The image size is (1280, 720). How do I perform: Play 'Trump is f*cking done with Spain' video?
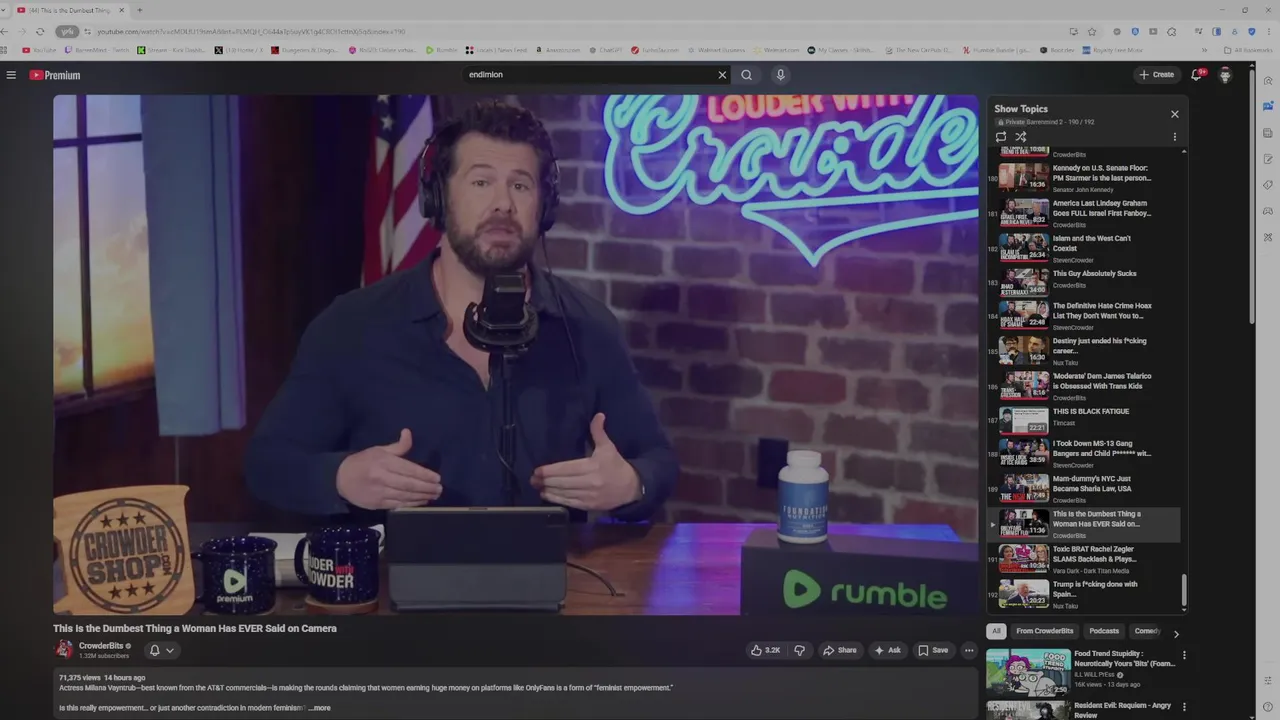point(1084,593)
